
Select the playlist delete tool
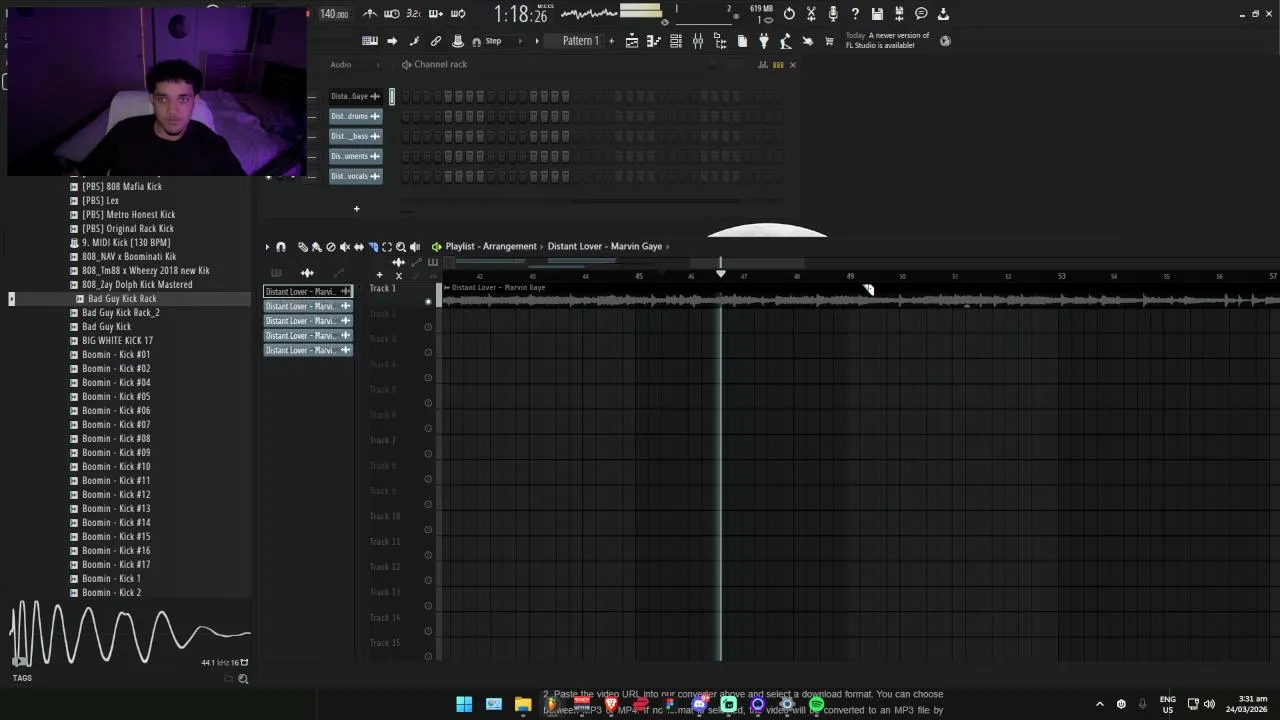[x=331, y=247]
